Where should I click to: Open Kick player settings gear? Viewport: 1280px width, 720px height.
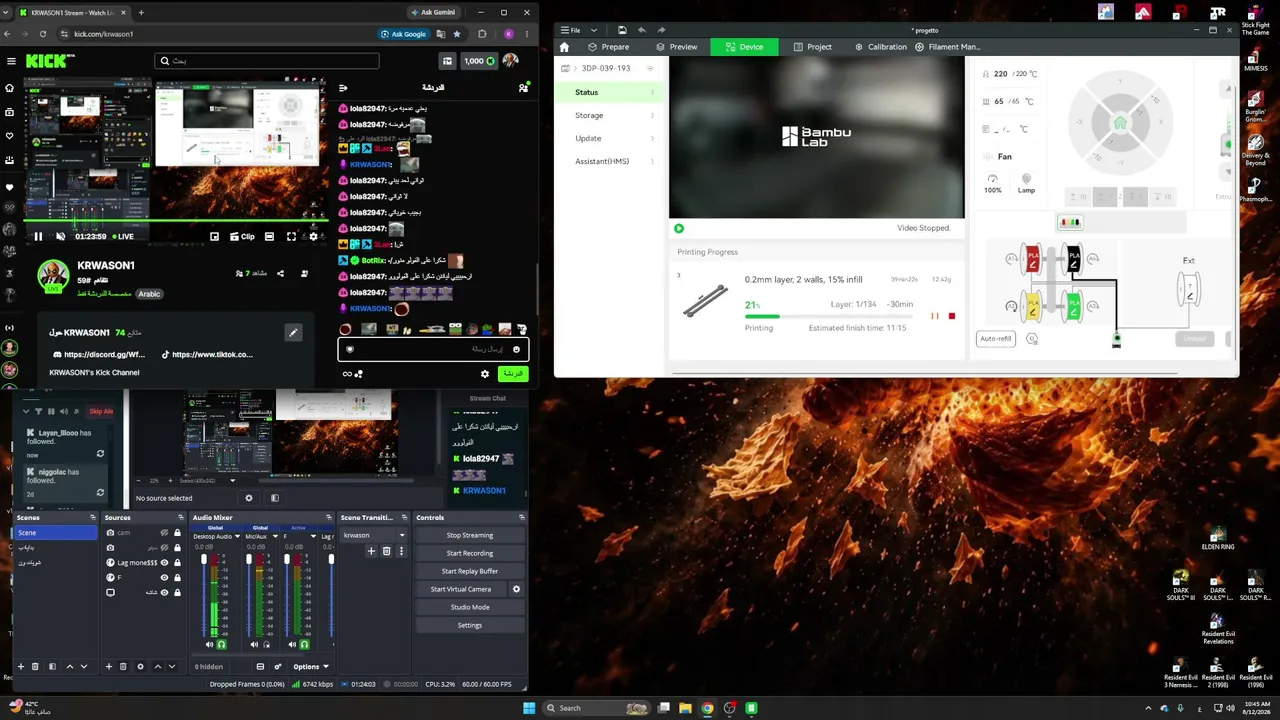pos(313,237)
